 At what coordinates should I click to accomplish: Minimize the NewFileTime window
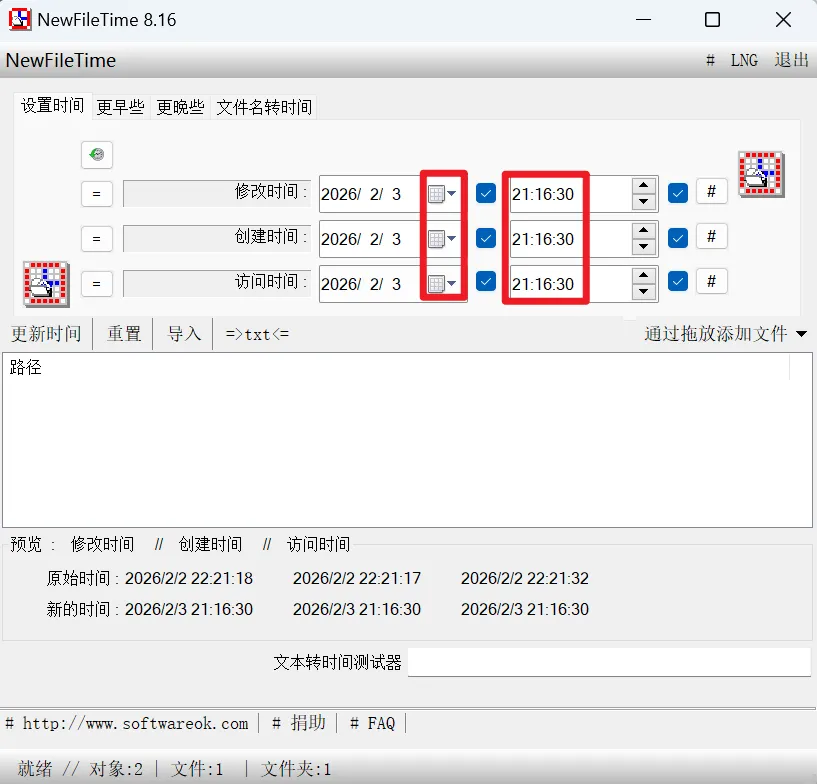[x=643, y=20]
